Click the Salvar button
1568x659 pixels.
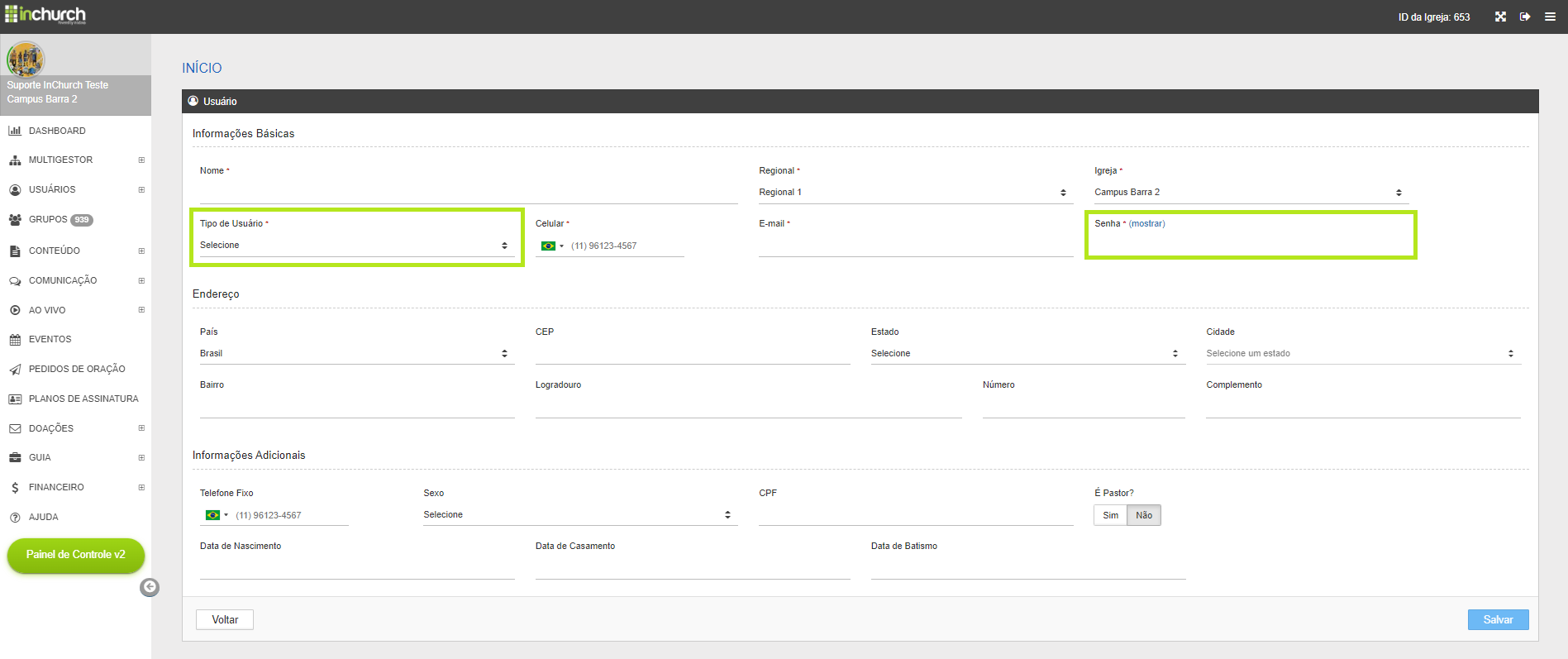click(x=1498, y=620)
